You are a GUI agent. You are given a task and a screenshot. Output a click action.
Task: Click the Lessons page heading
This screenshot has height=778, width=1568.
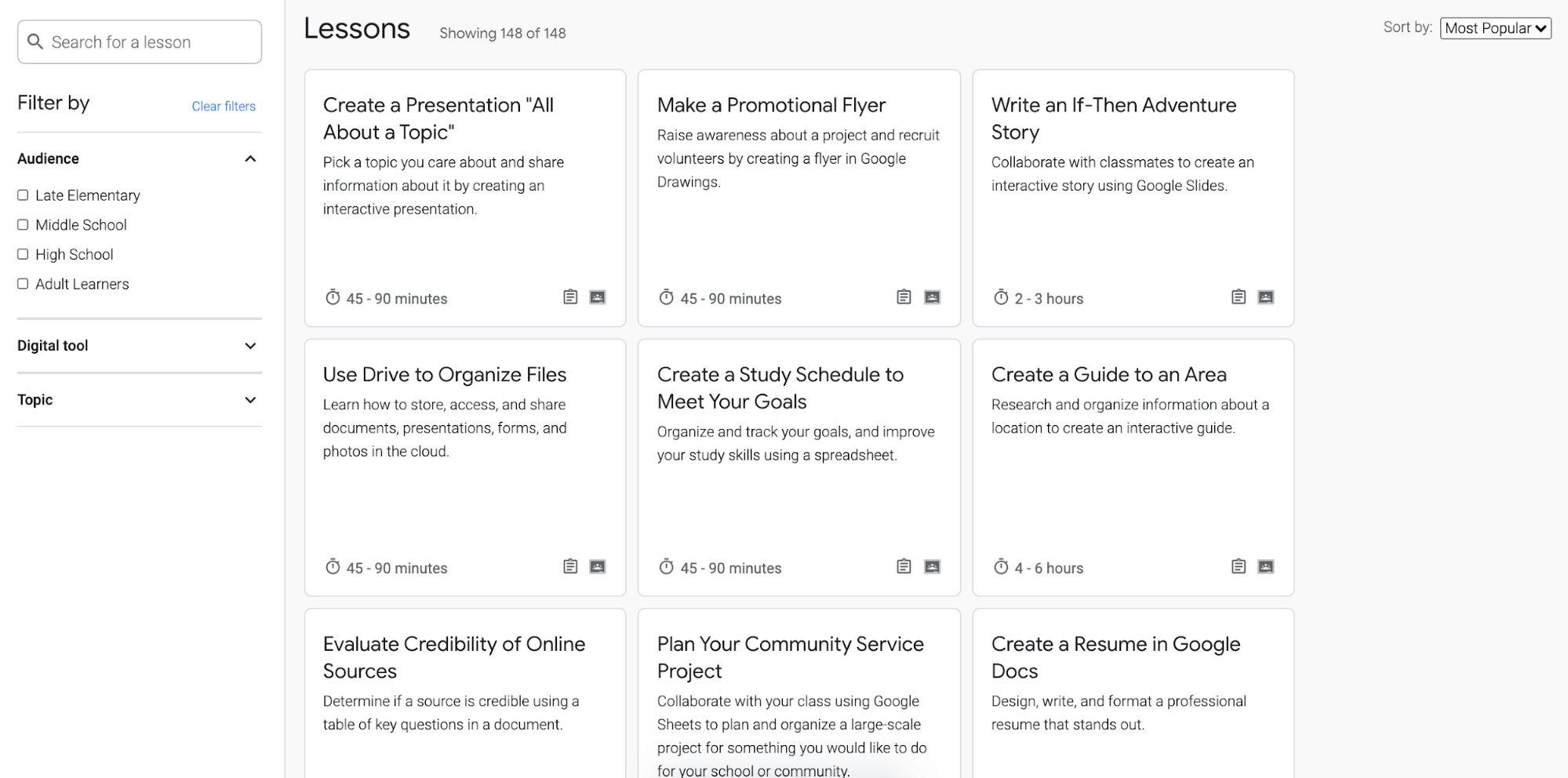pyautogui.click(x=357, y=28)
